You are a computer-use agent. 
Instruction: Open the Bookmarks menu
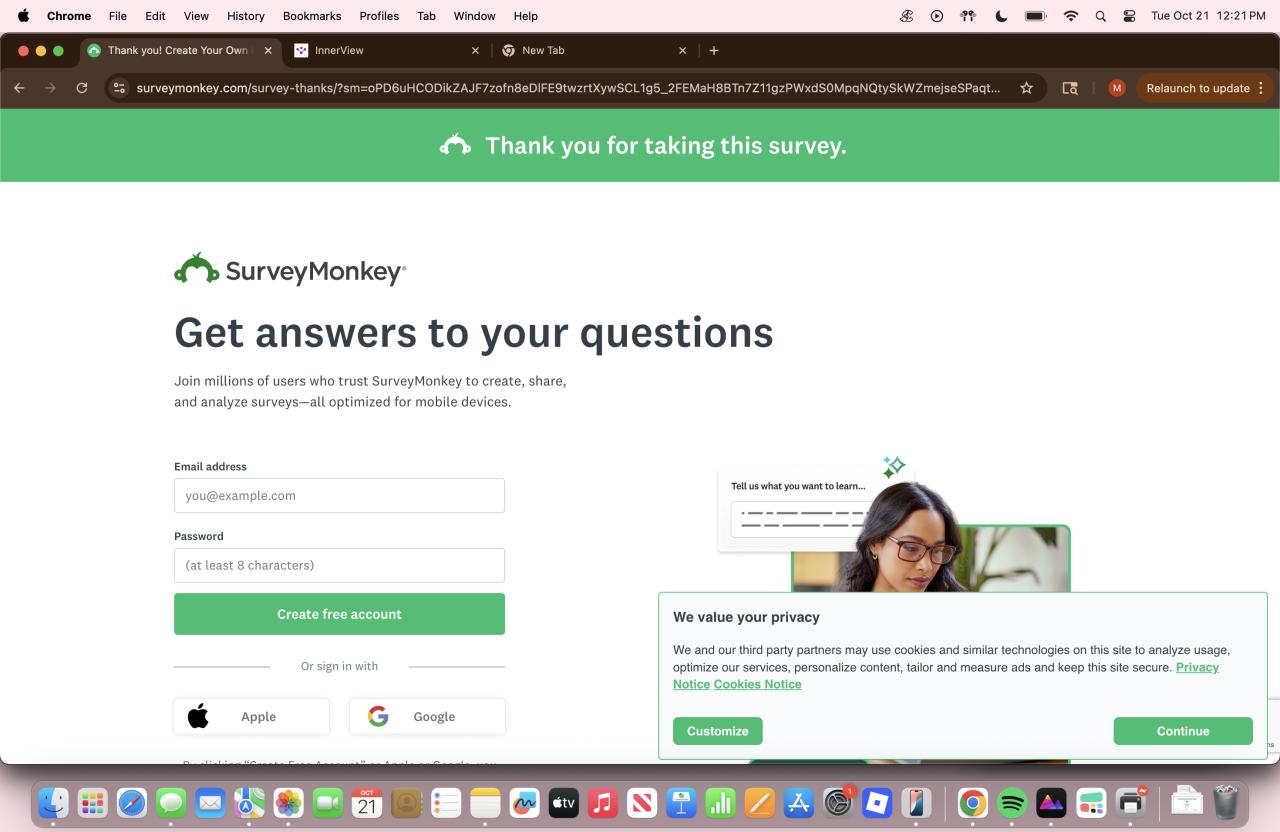tap(312, 16)
